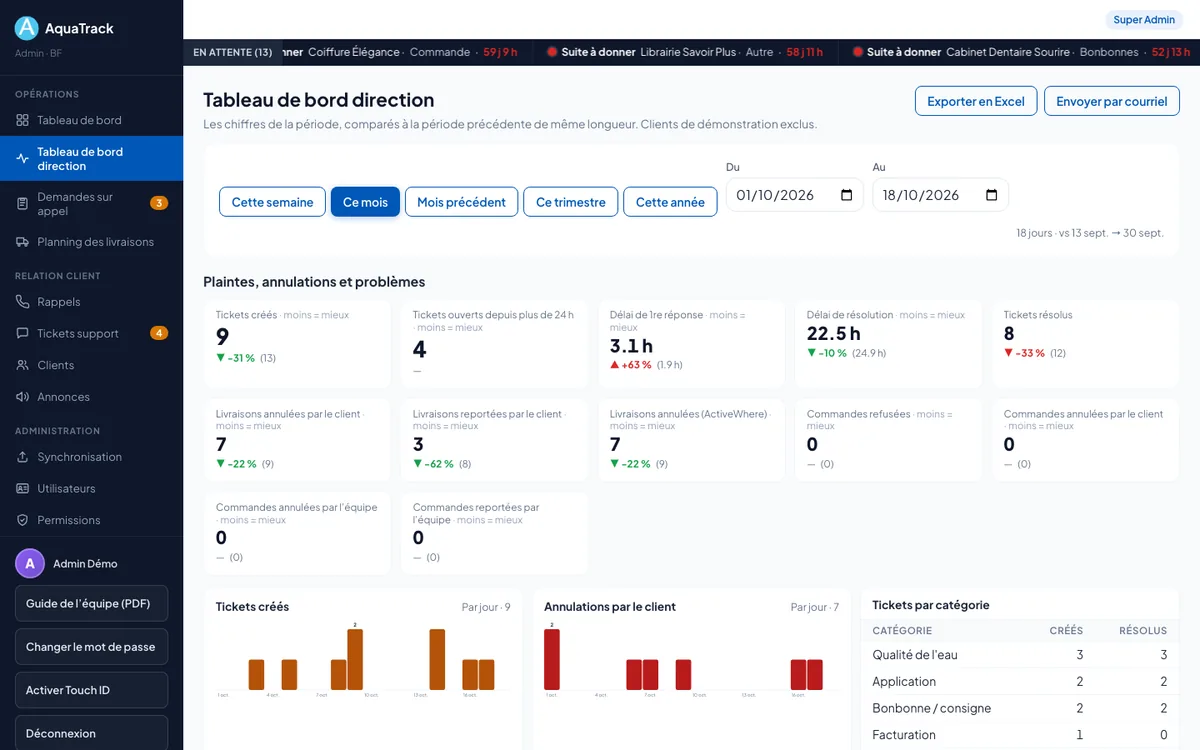
Task: Click Coiffure Élégance in the ticker
Action: [x=352, y=52]
